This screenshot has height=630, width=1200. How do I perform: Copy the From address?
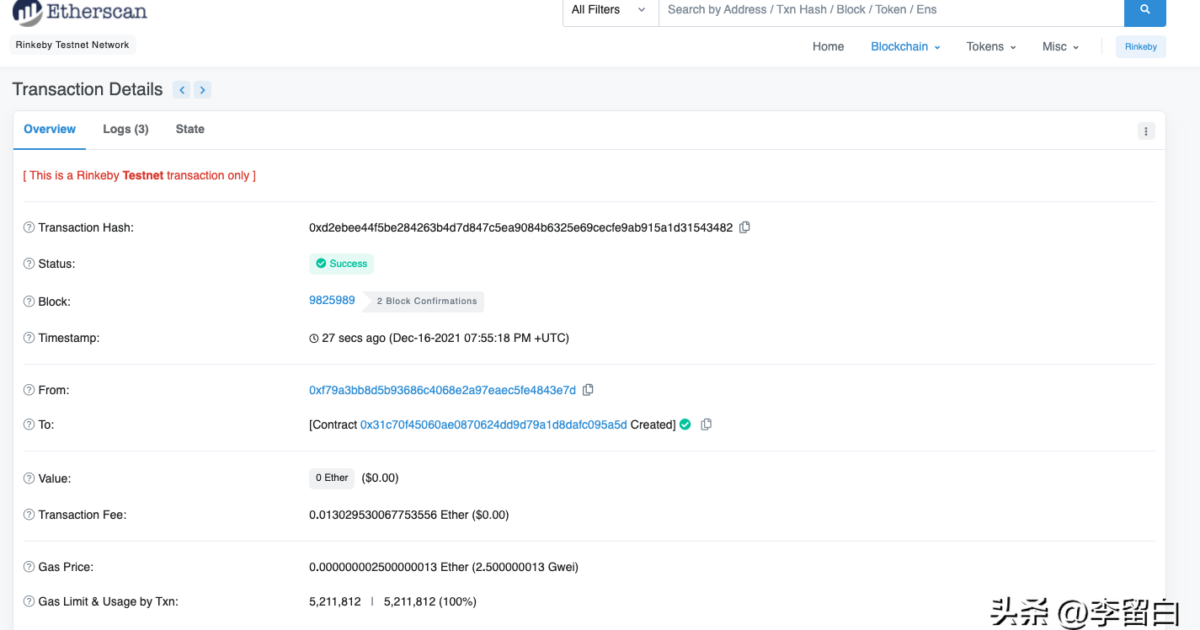click(588, 390)
